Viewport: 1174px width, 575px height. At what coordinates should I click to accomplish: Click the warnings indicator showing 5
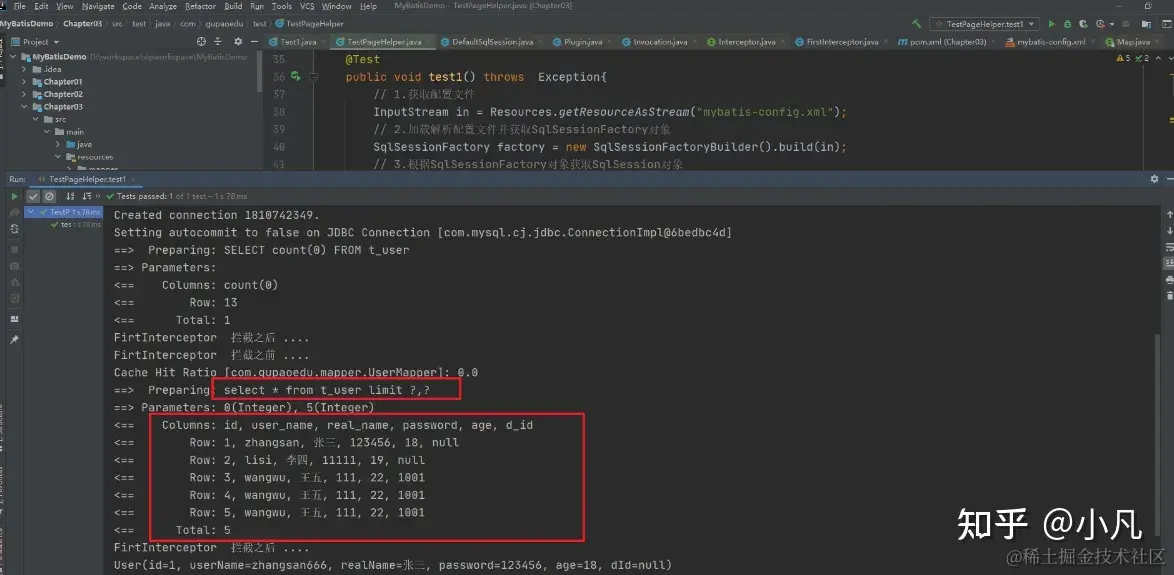pyautogui.click(x=1123, y=58)
